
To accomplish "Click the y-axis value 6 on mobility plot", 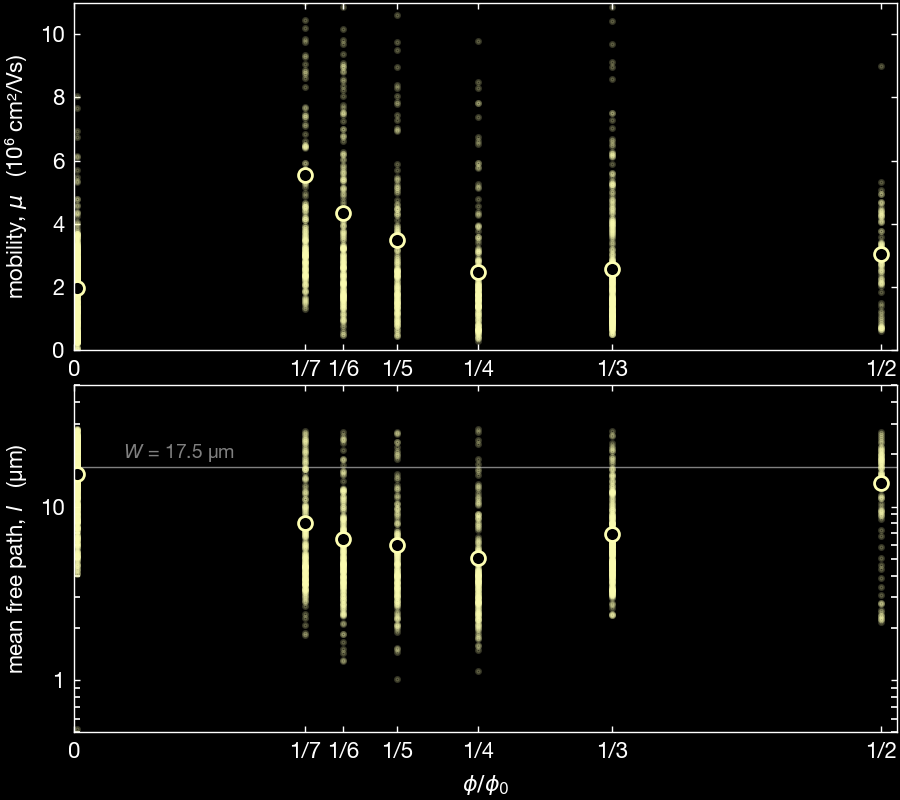I will coord(59,161).
